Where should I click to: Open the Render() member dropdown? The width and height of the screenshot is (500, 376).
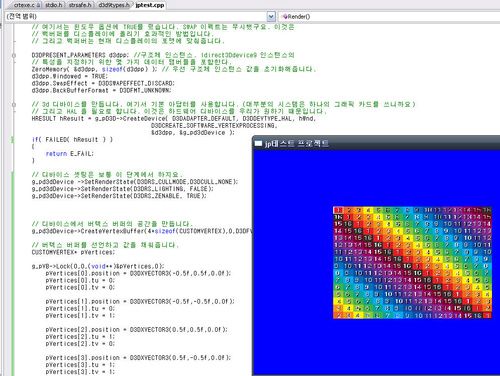click(389, 16)
